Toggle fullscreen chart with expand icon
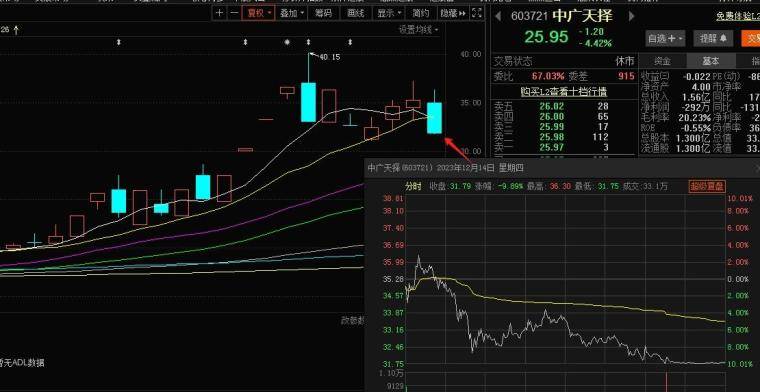Viewport: 760px width, 392px height. pos(477,13)
